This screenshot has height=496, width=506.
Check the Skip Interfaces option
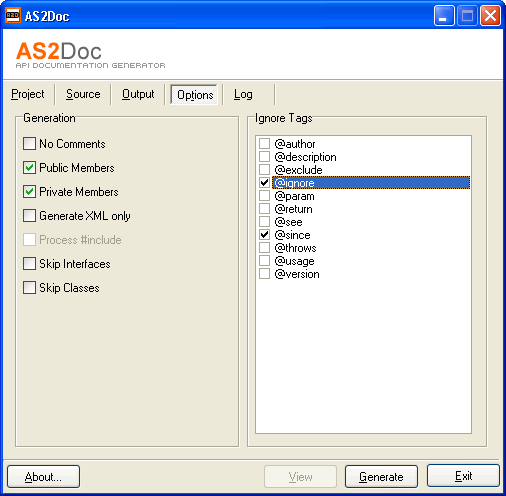pyautogui.click(x=29, y=264)
